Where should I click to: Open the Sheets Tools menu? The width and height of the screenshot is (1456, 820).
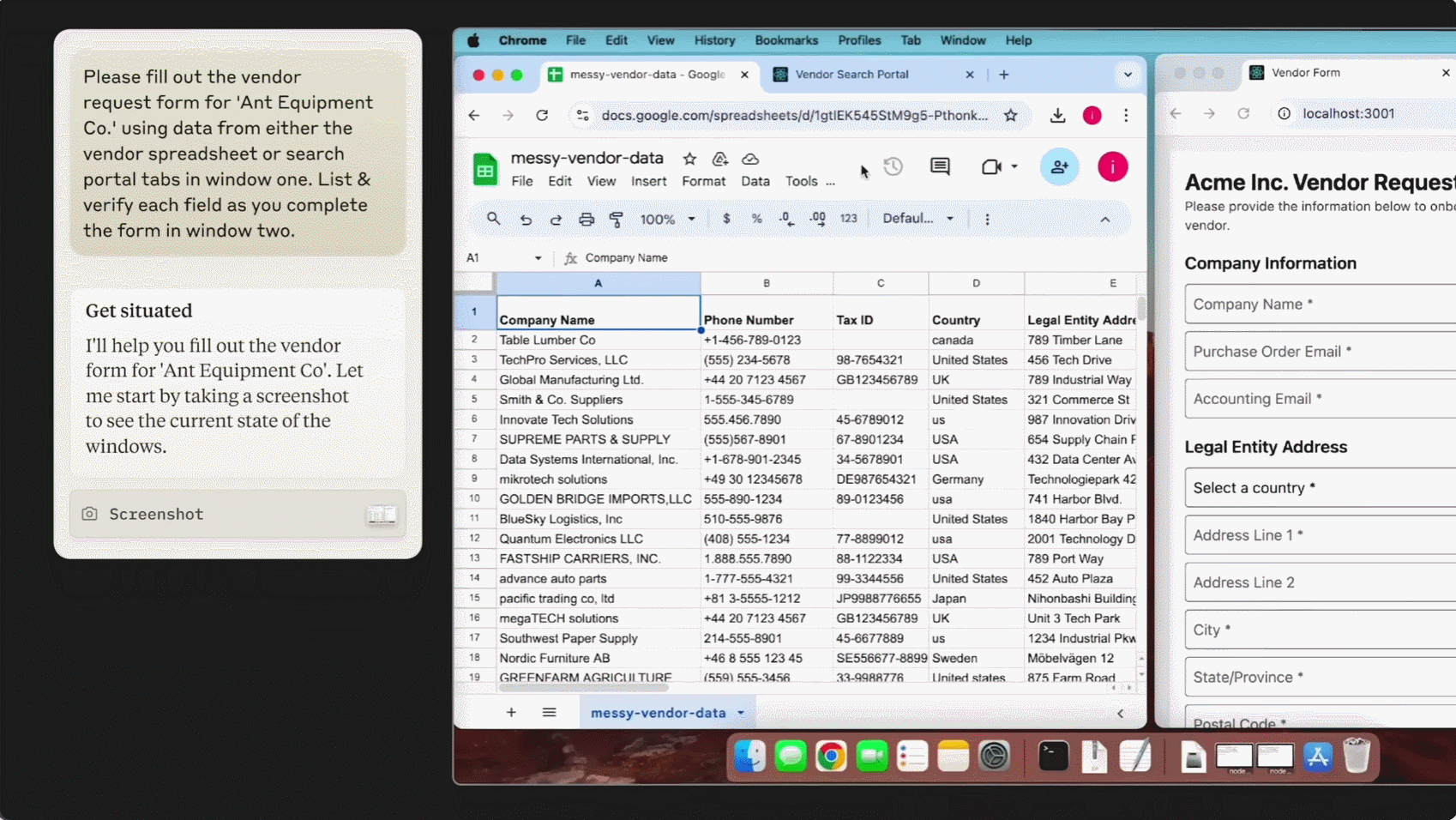click(801, 181)
